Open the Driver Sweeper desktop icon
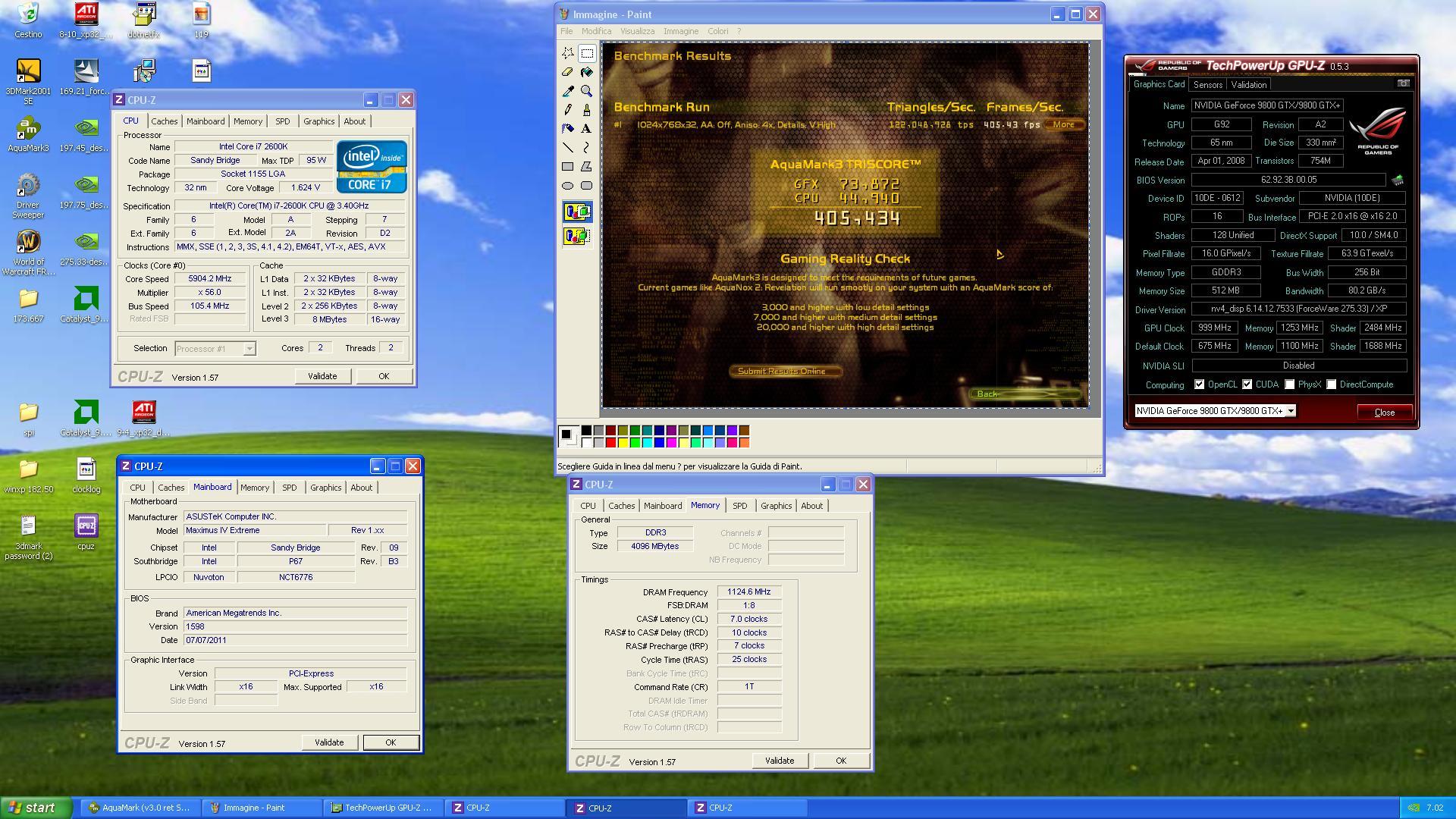The width and height of the screenshot is (1456, 819). click(x=28, y=196)
